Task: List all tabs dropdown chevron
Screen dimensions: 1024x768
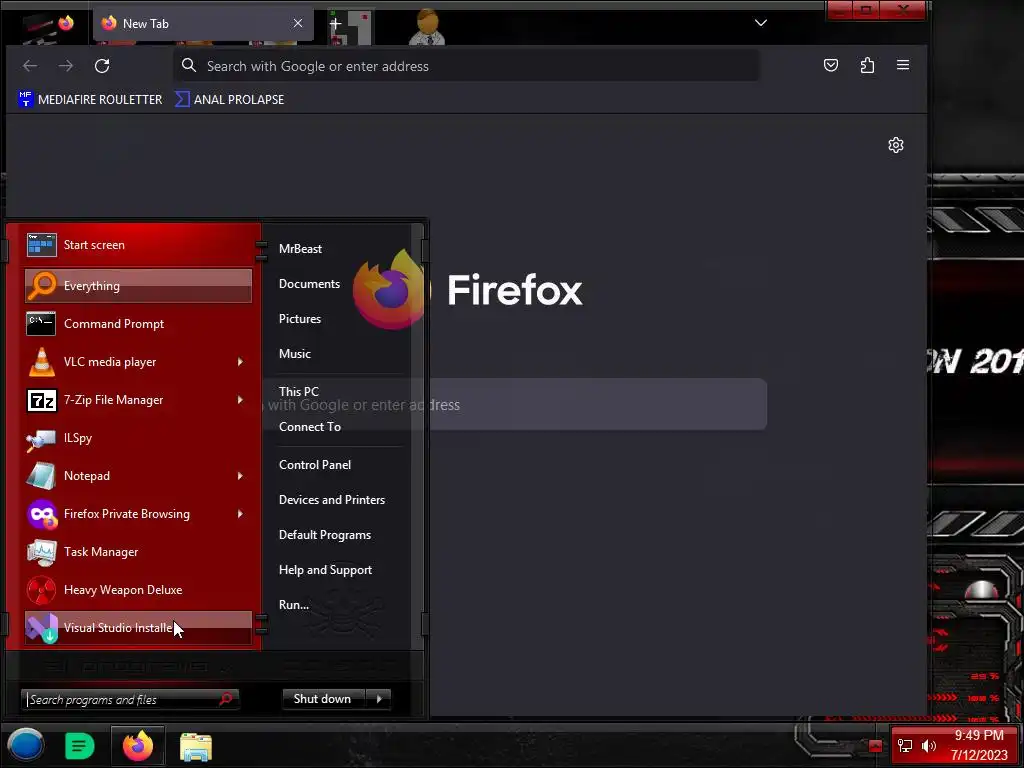Action: (761, 23)
